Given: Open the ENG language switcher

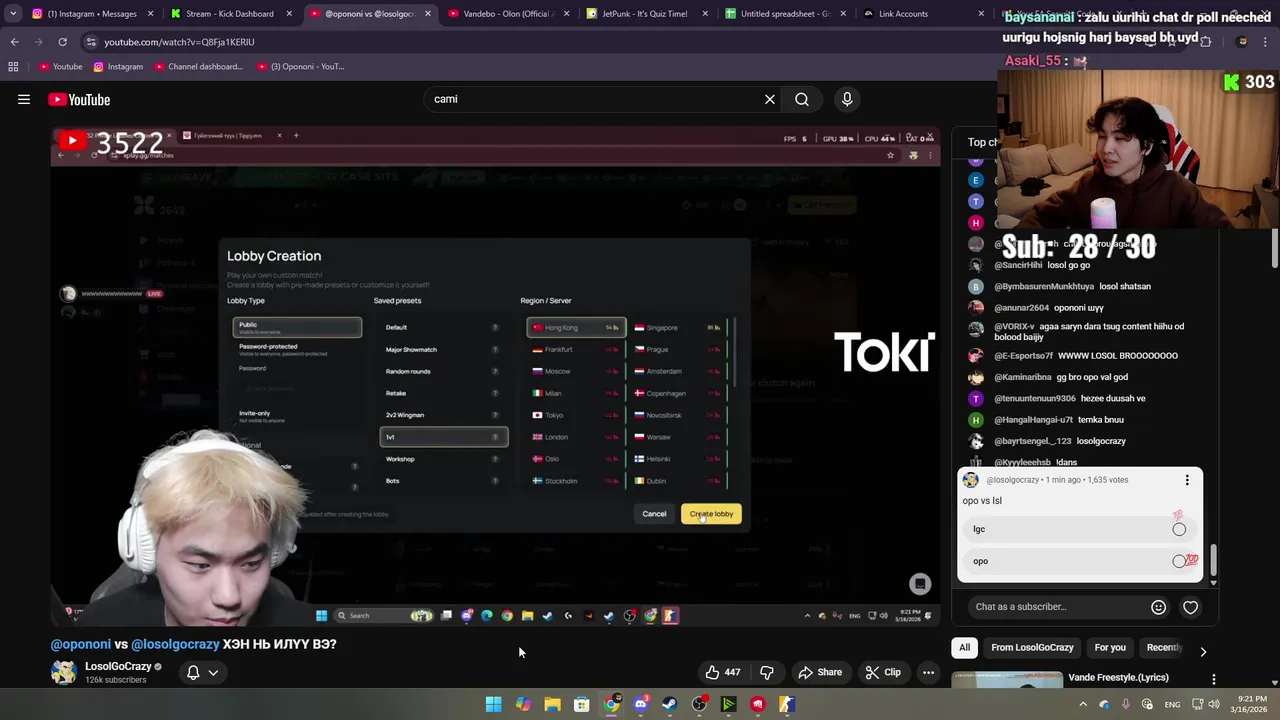Looking at the screenshot, I should (x=1172, y=704).
